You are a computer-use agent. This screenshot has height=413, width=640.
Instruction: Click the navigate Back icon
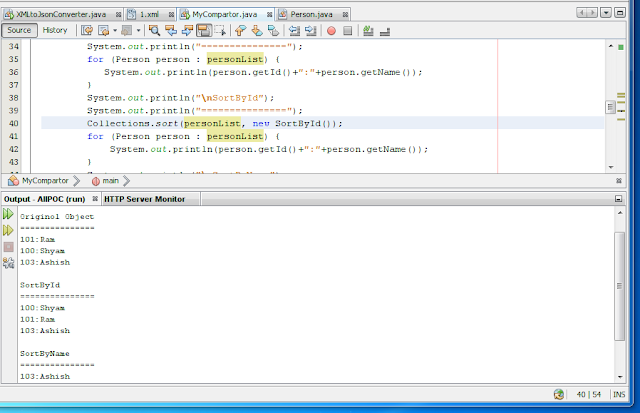pos(104,31)
